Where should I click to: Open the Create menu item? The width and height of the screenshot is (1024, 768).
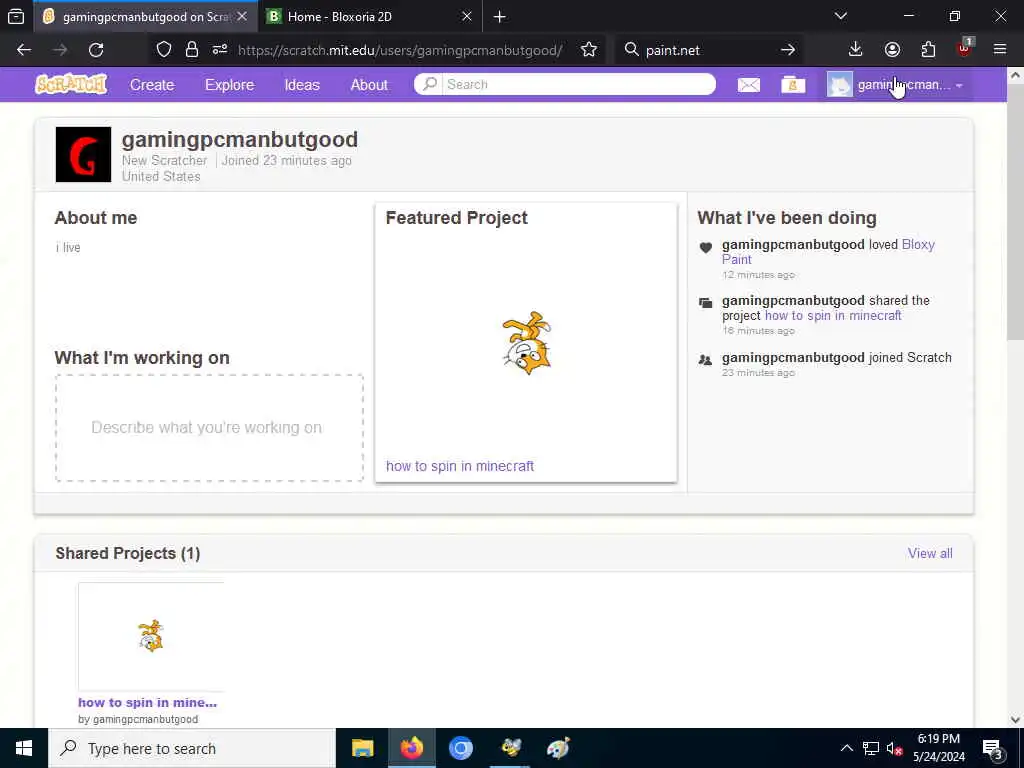click(x=152, y=85)
